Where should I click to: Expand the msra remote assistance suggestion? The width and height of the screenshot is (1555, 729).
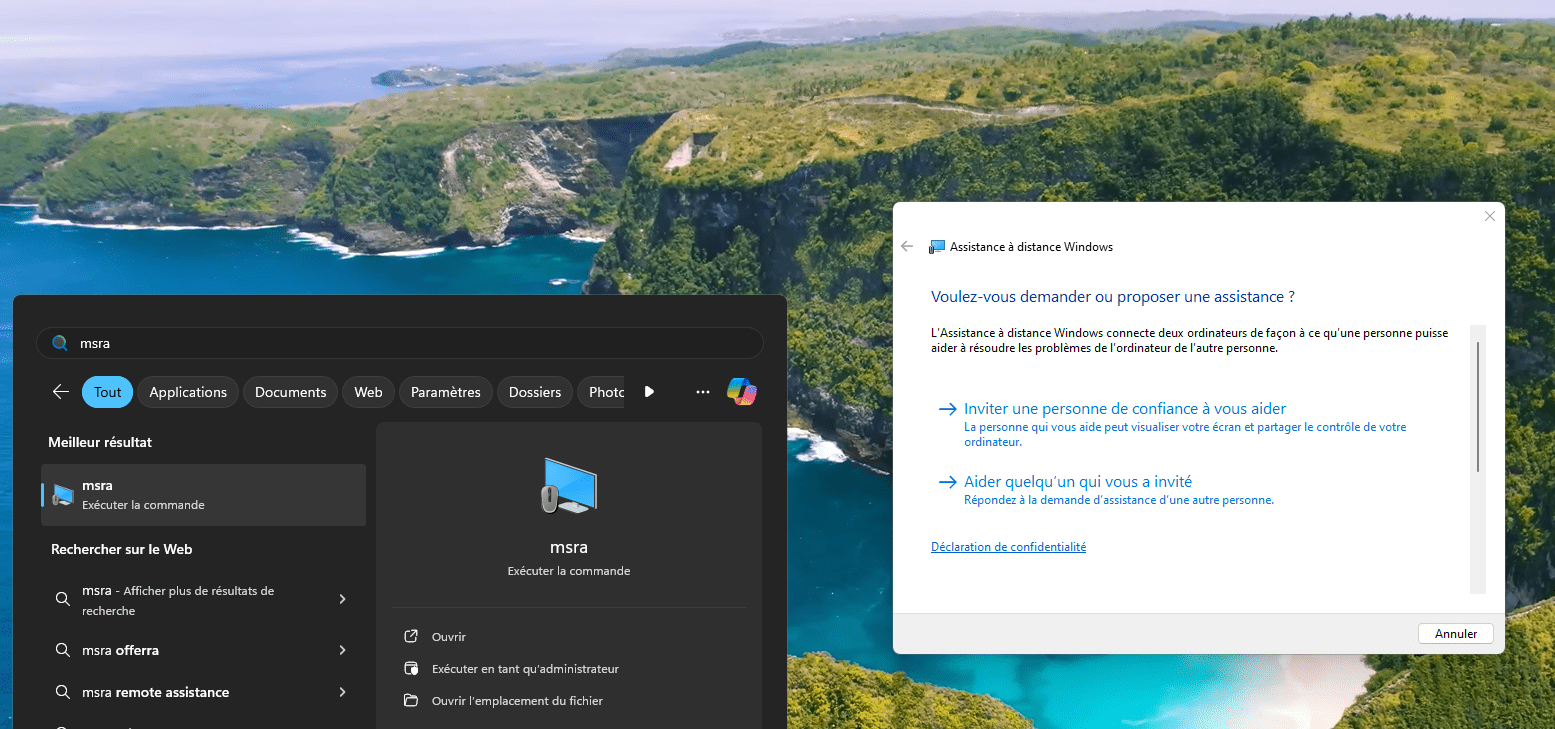(342, 691)
